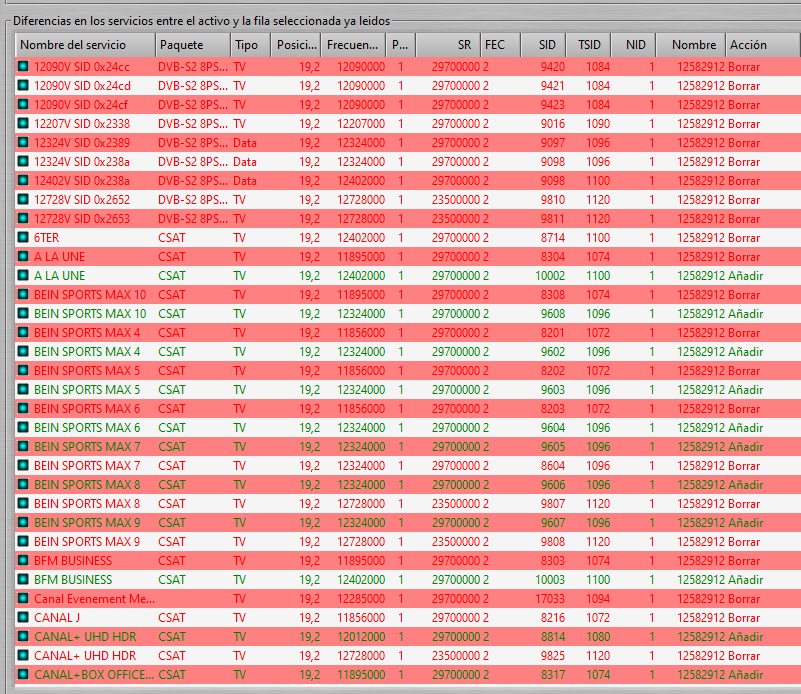The height and width of the screenshot is (694, 801).
Task: Sort by Nombre del servicio column header
Action: click(x=85, y=45)
